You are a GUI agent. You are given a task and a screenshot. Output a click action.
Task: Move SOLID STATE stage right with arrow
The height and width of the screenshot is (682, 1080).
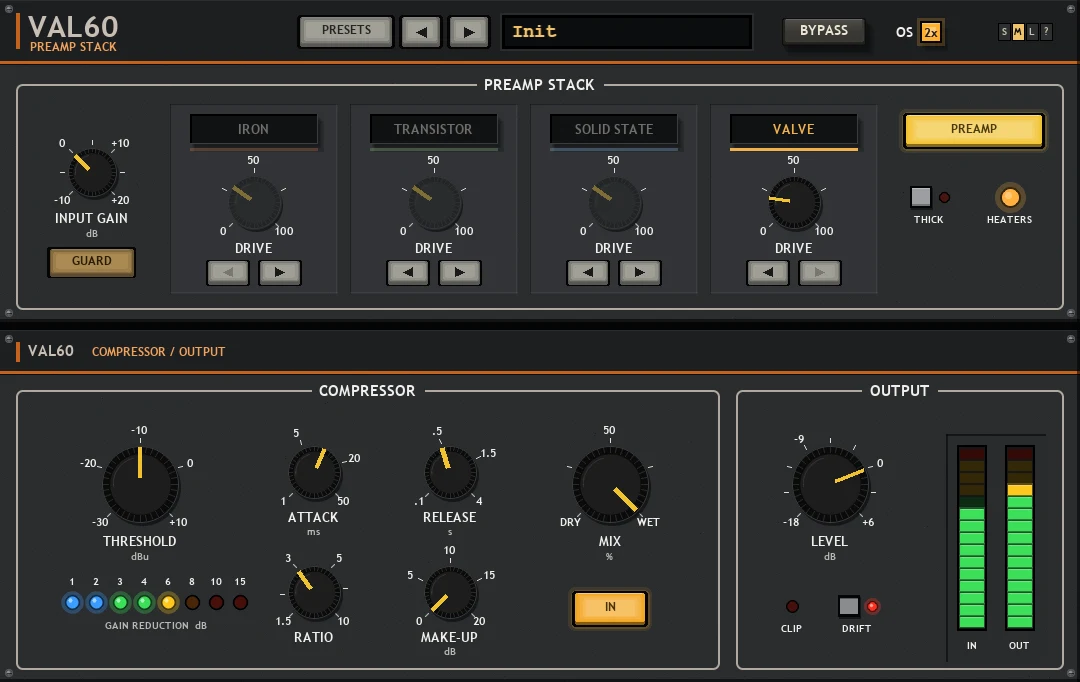(639, 273)
